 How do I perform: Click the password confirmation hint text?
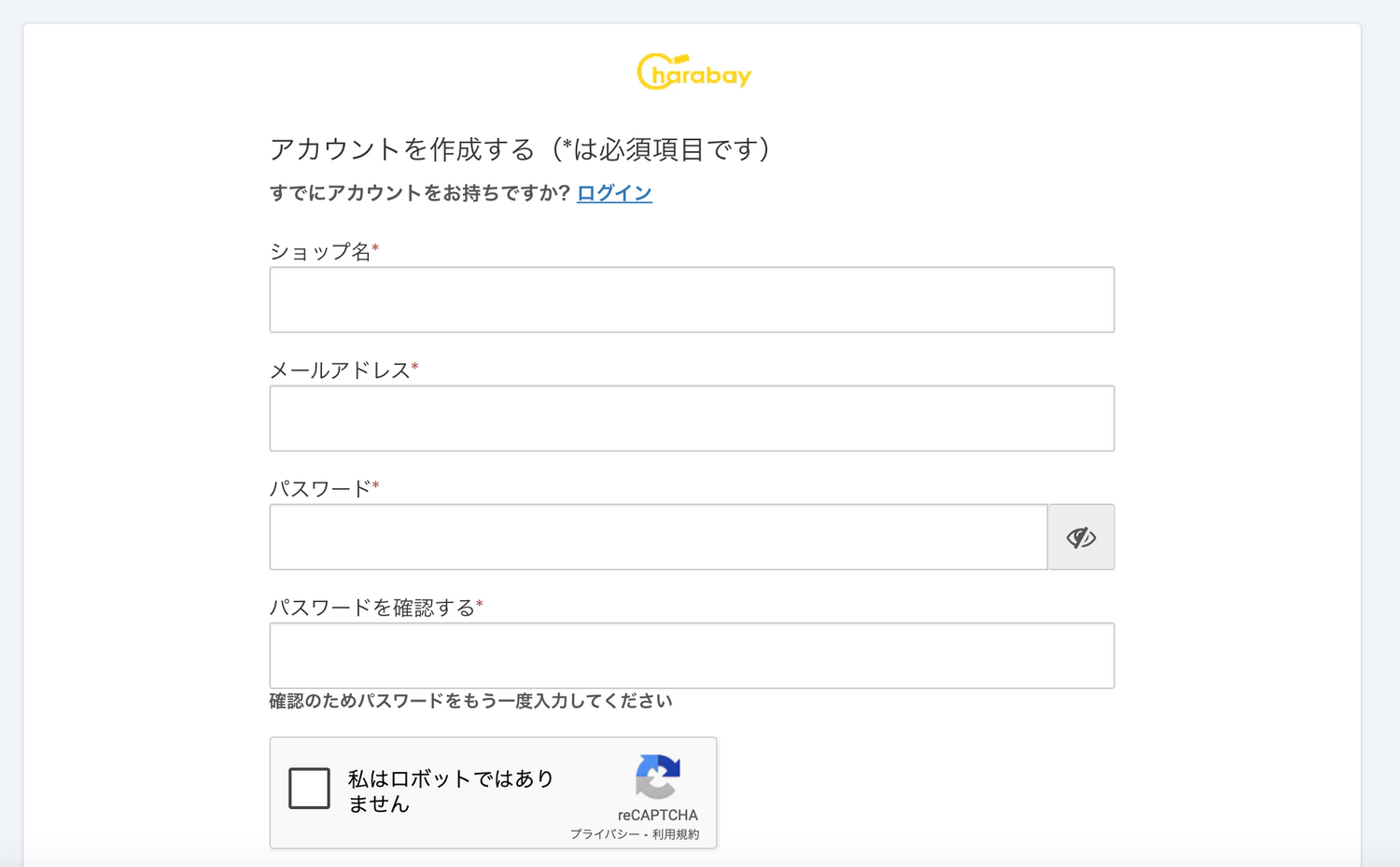coord(470,701)
